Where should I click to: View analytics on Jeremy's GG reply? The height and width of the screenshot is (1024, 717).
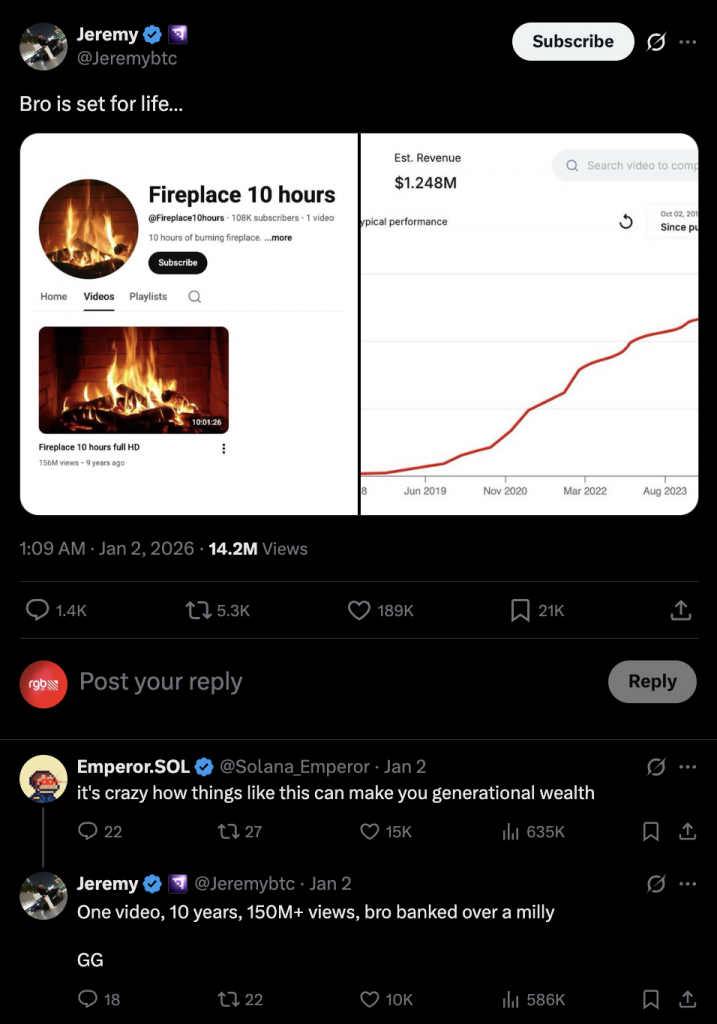tap(511, 999)
